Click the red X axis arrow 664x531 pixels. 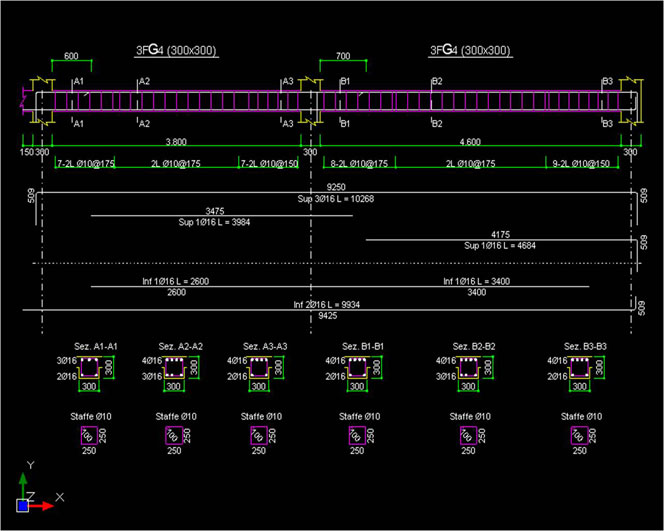point(42,506)
